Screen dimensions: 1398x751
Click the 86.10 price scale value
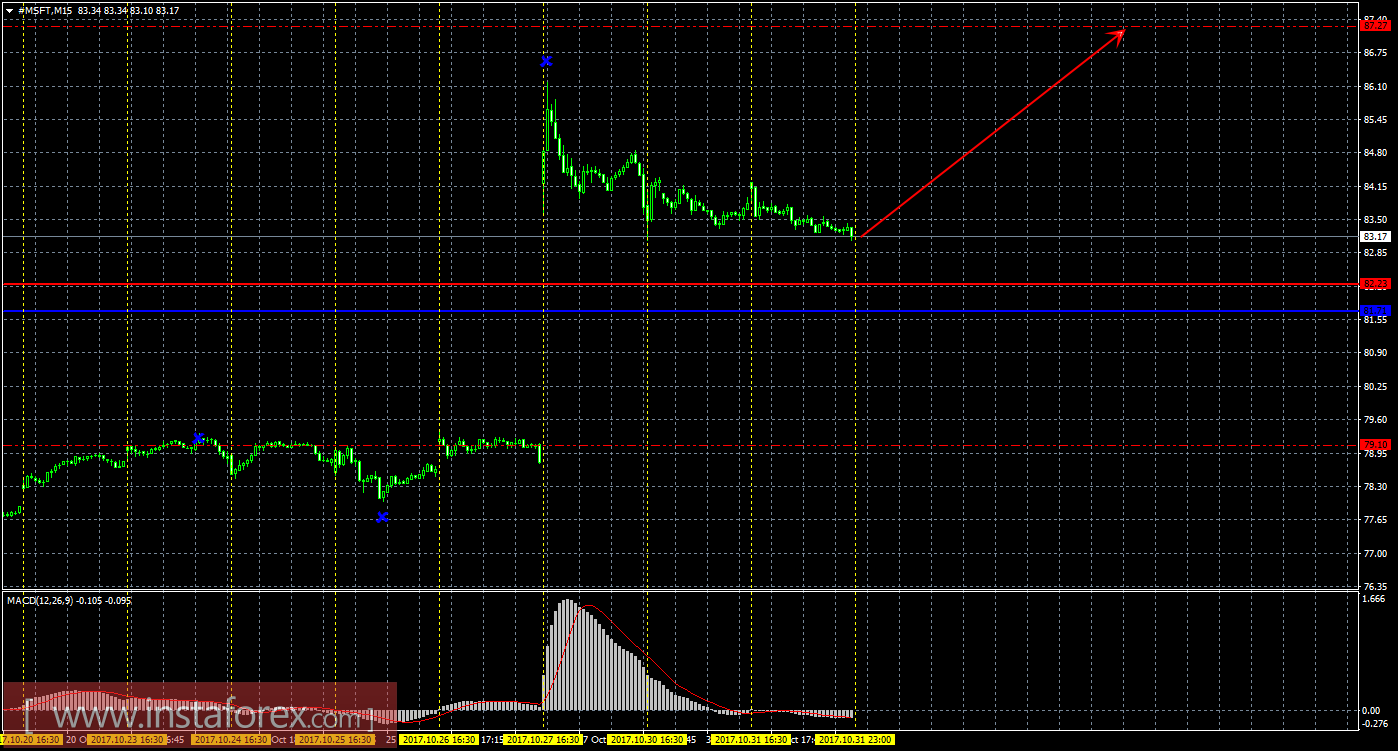pyautogui.click(x=1374, y=86)
